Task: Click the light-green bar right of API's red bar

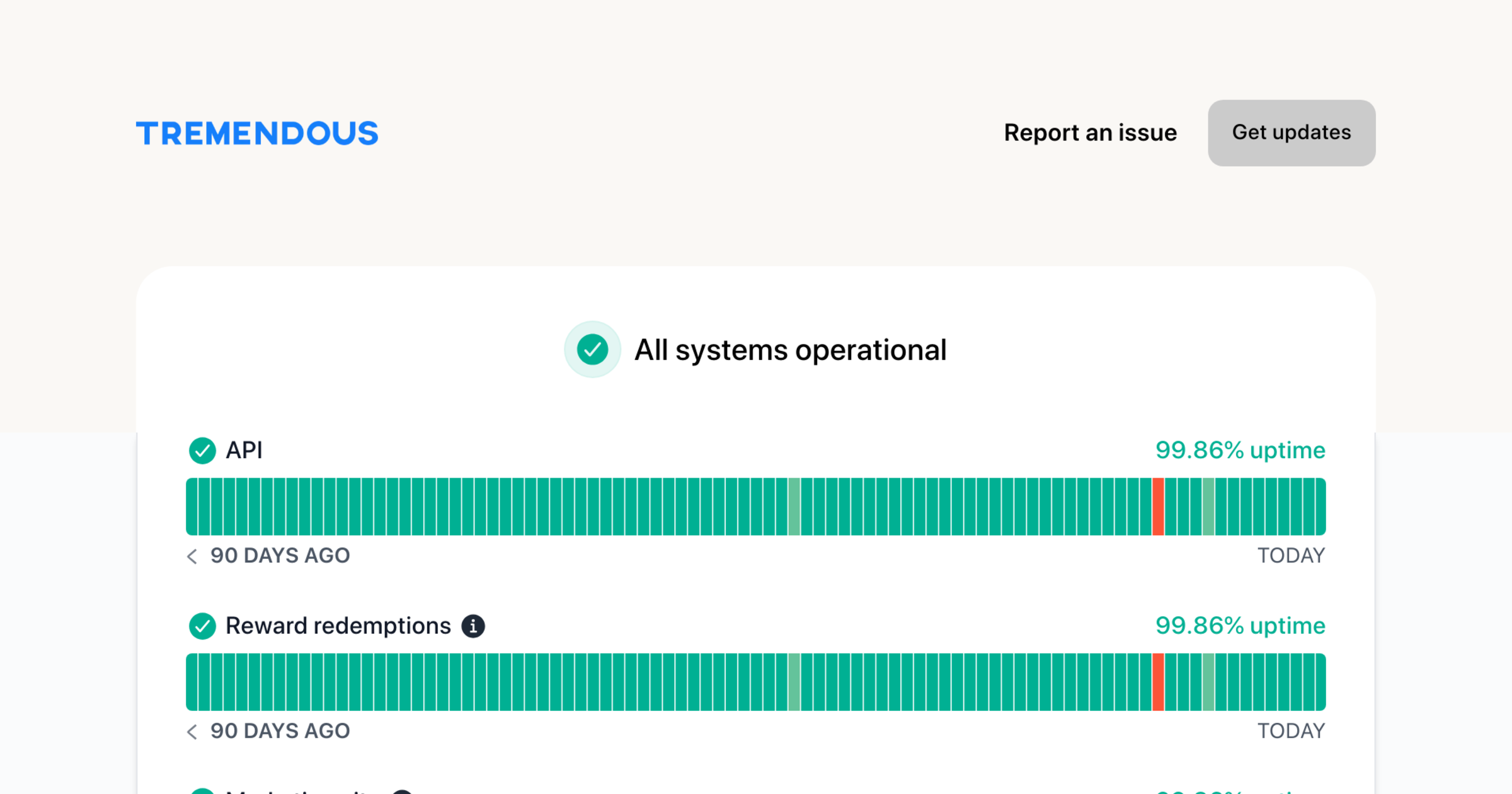Action: tap(1208, 507)
